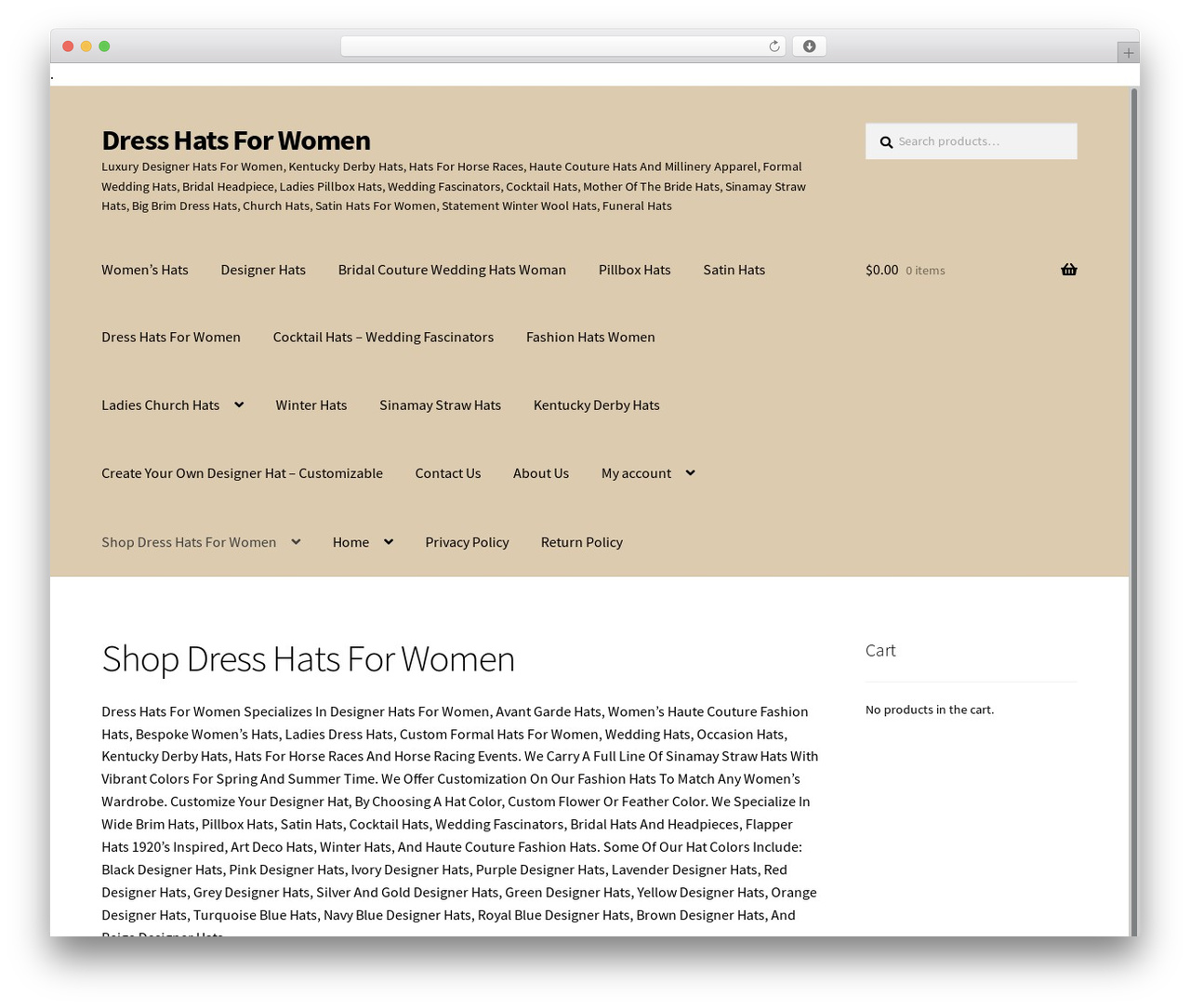
Task: Open the Satin Hats menu item
Action: pos(734,270)
